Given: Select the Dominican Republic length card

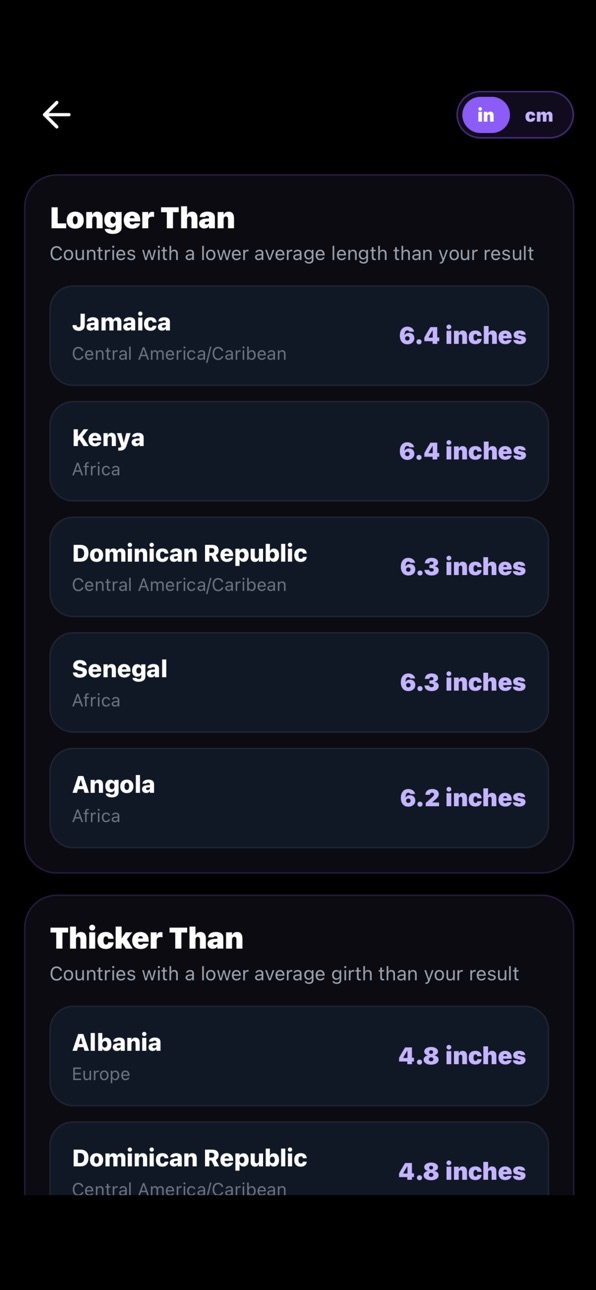Looking at the screenshot, I should point(299,567).
